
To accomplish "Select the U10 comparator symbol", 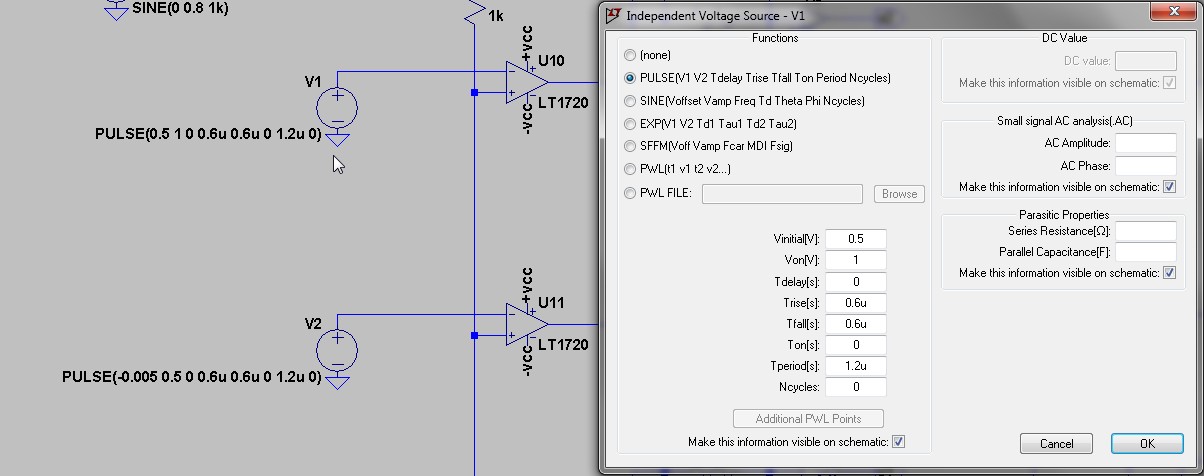I will [x=526, y=81].
